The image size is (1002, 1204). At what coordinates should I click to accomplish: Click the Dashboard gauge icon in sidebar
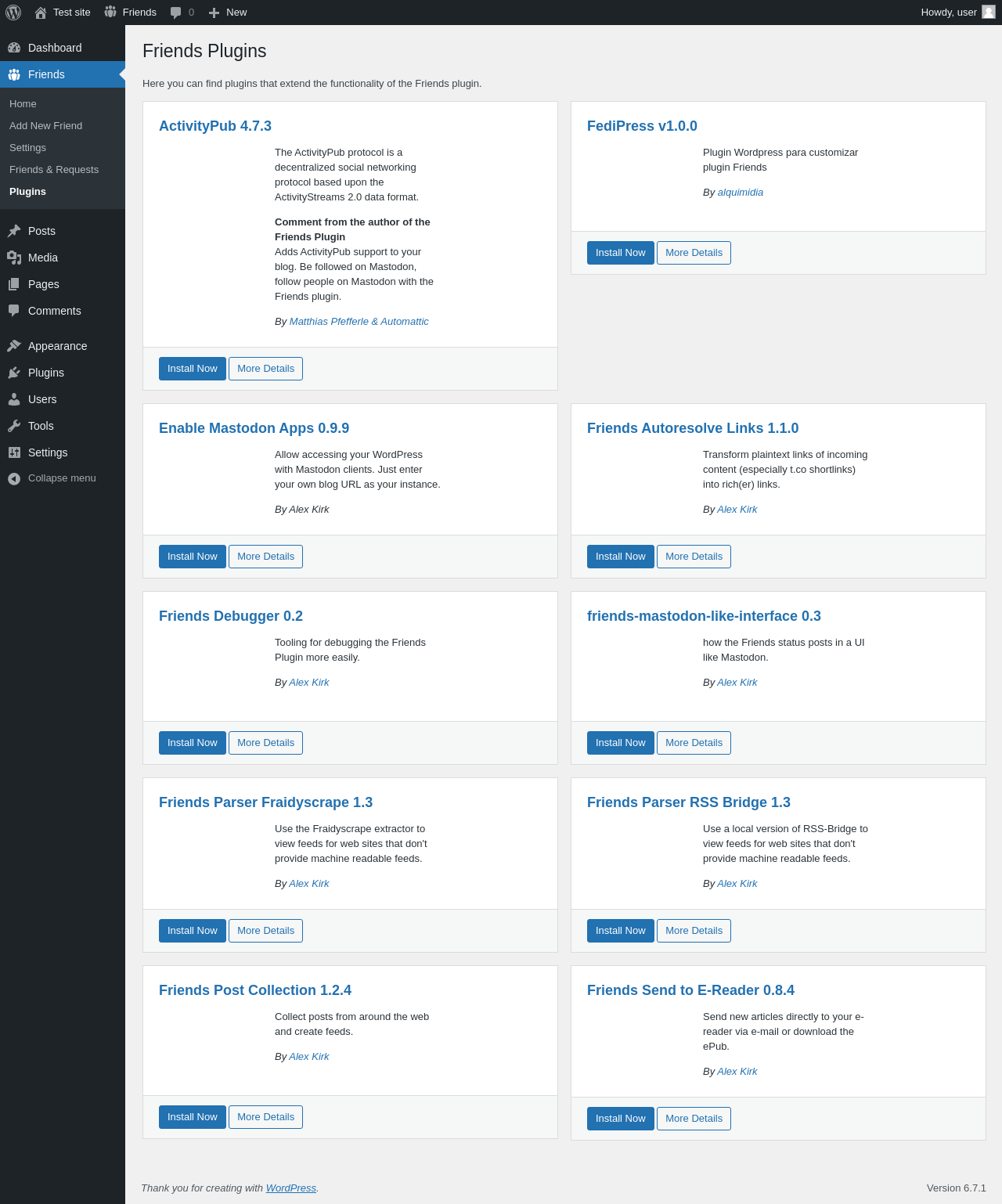point(14,48)
